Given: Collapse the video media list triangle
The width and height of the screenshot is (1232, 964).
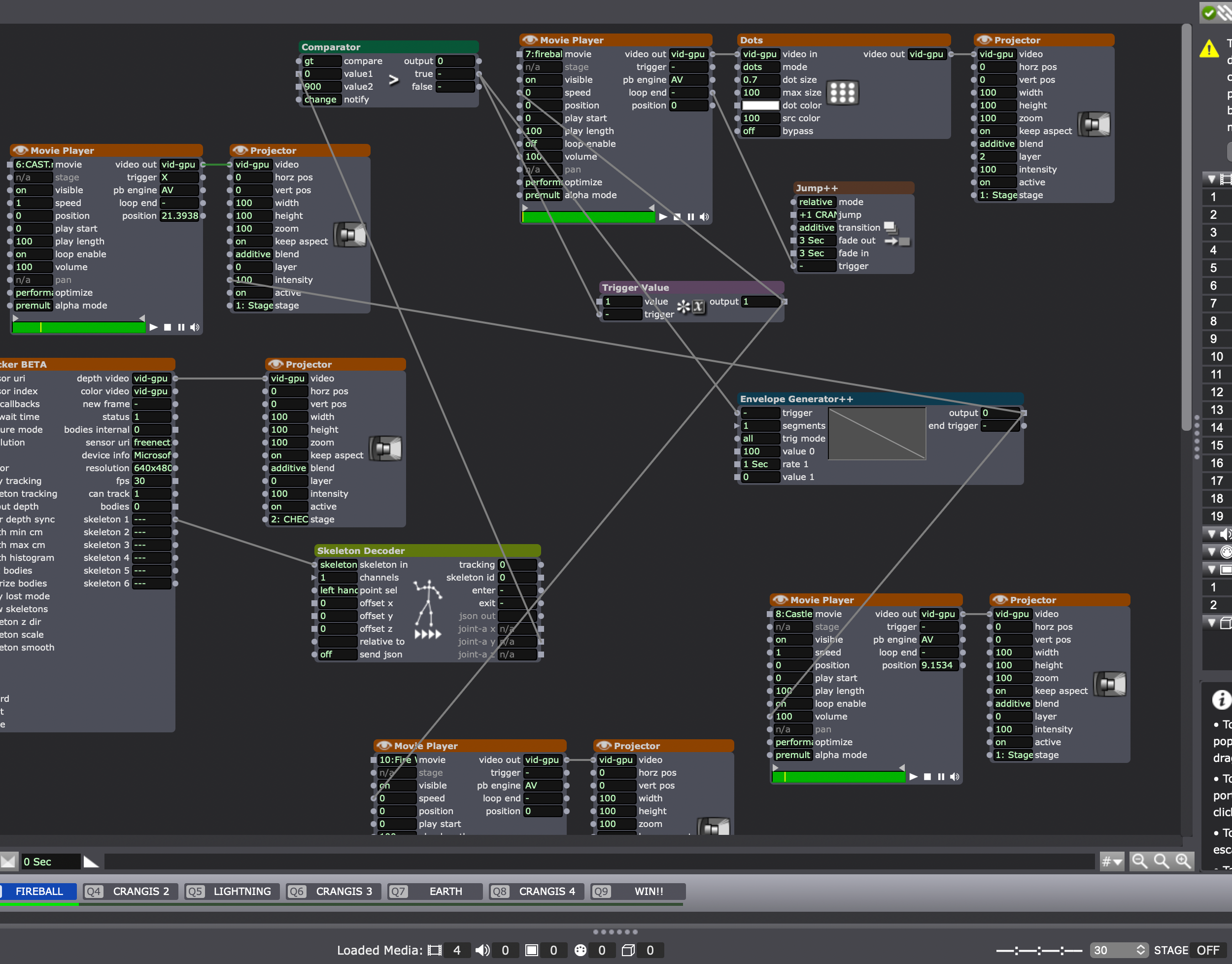Looking at the screenshot, I should click(x=1212, y=179).
